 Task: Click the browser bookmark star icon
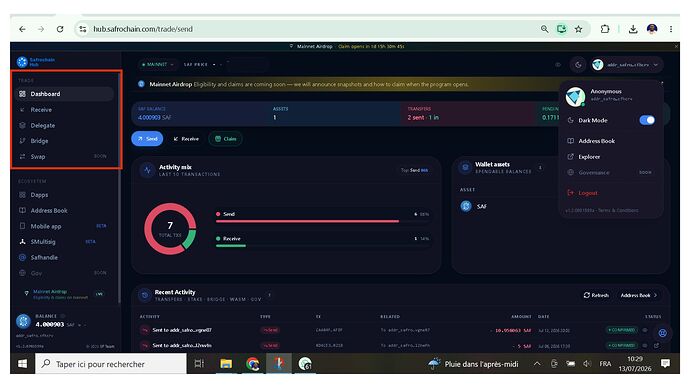coord(578,29)
